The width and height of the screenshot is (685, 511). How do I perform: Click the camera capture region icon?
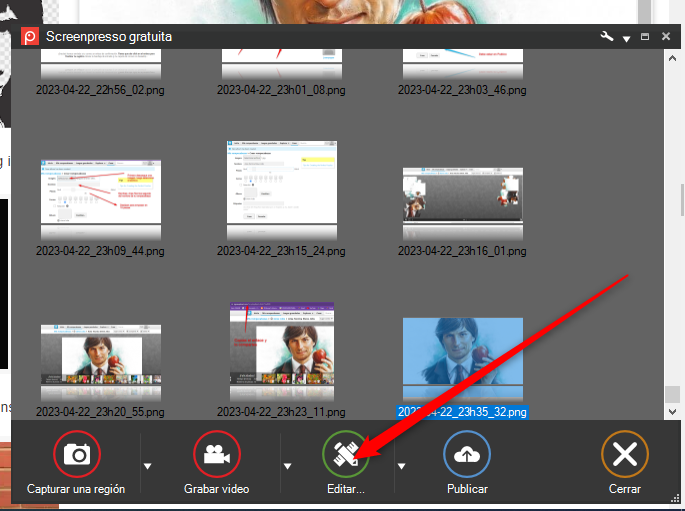77,454
